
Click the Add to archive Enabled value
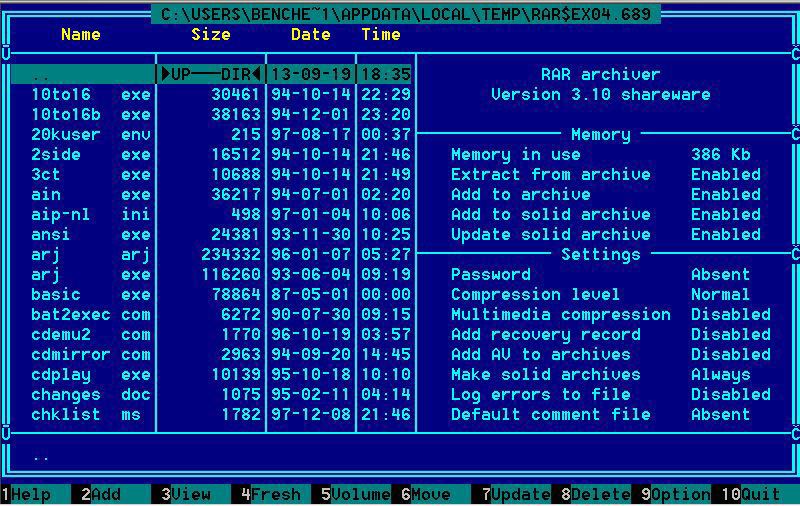tap(726, 194)
